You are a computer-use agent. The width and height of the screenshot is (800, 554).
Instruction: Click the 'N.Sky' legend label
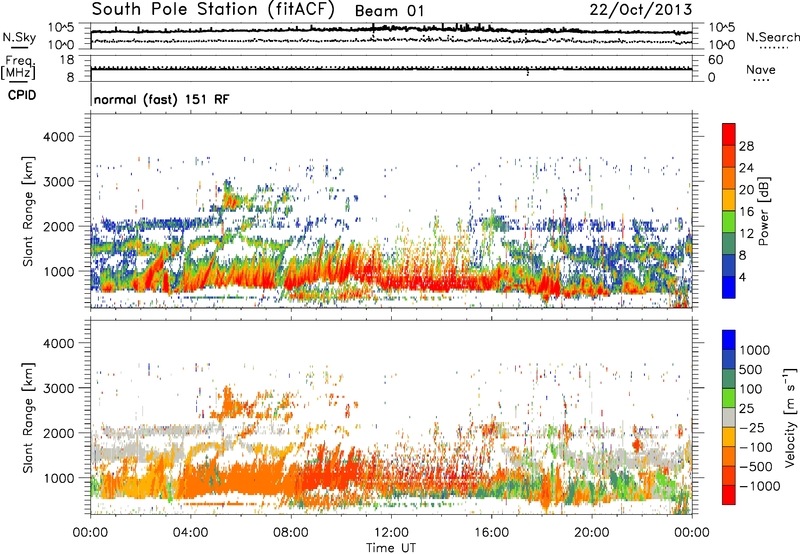(19, 37)
